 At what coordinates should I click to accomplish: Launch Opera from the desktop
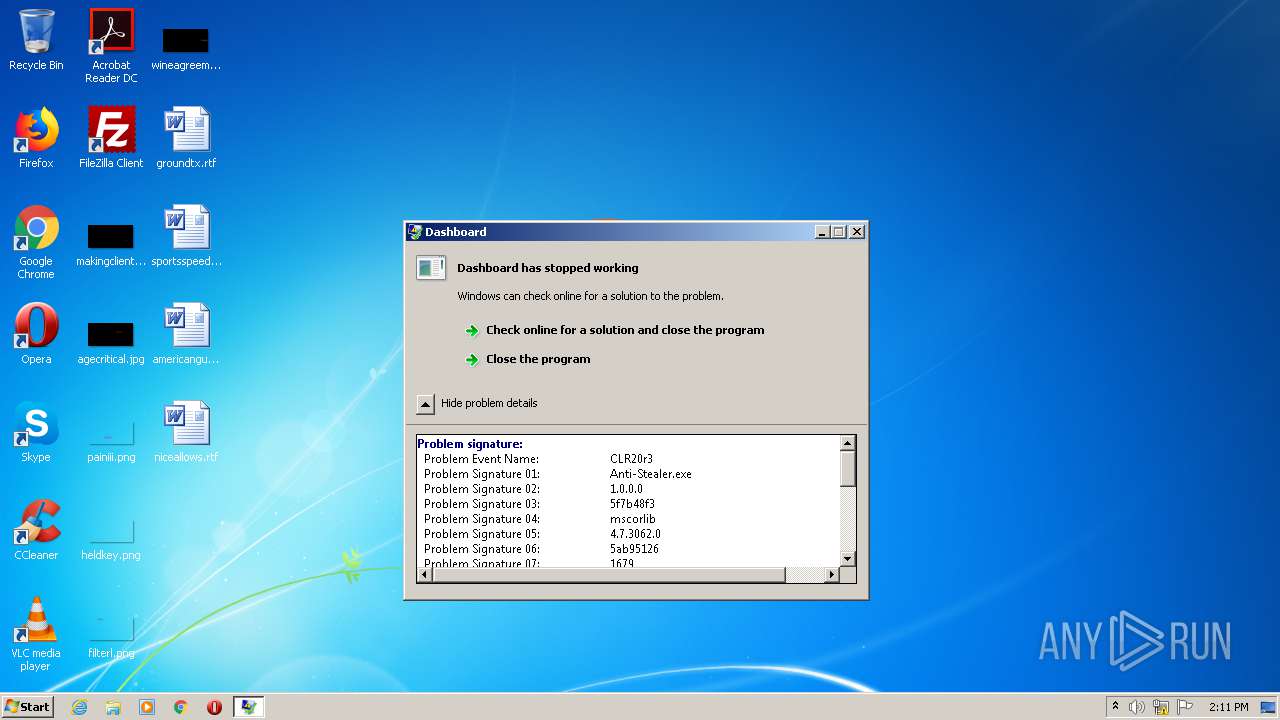click(36, 334)
